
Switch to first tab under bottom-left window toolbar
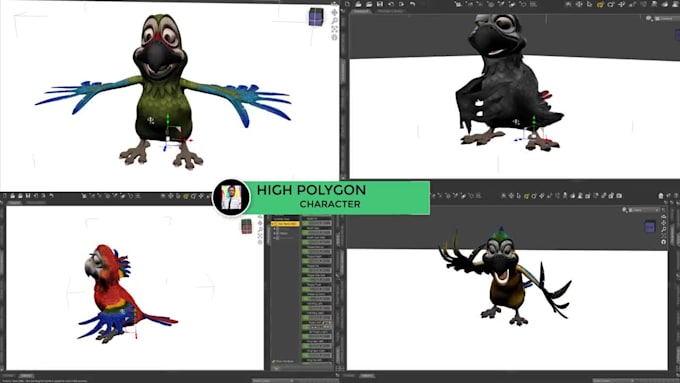(14, 203)
